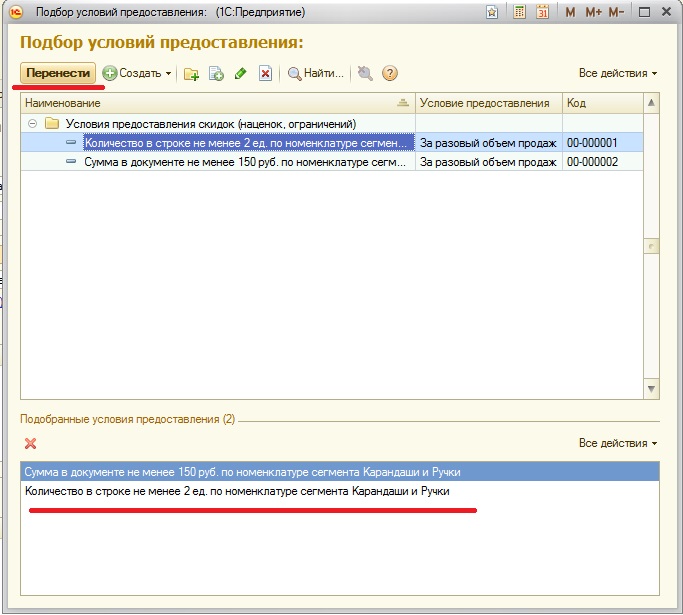The height and width of the screenshot is (615, 683).
Task: Open the calculator icon in the title bar
Action: pyautogui.click(x=519, y=12)
